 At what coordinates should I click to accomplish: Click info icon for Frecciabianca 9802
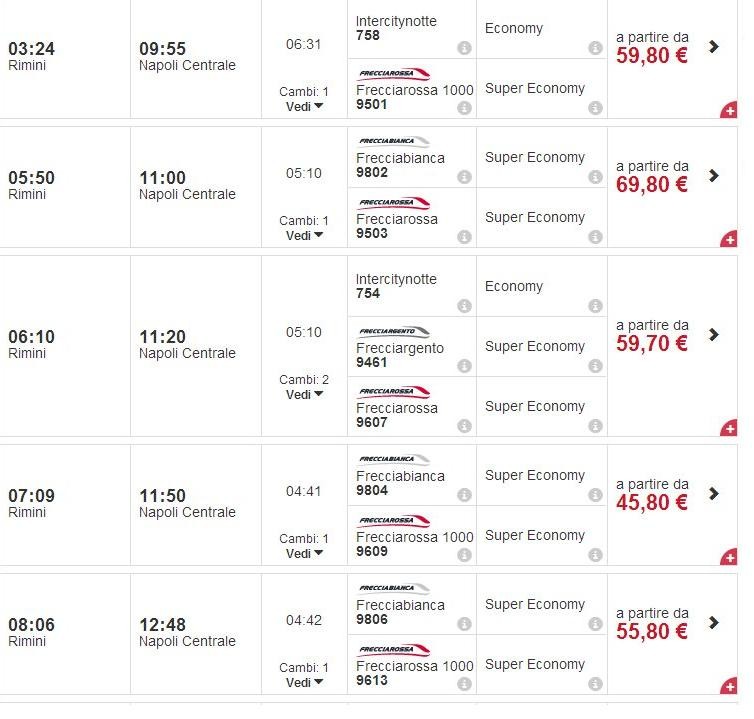464,177
